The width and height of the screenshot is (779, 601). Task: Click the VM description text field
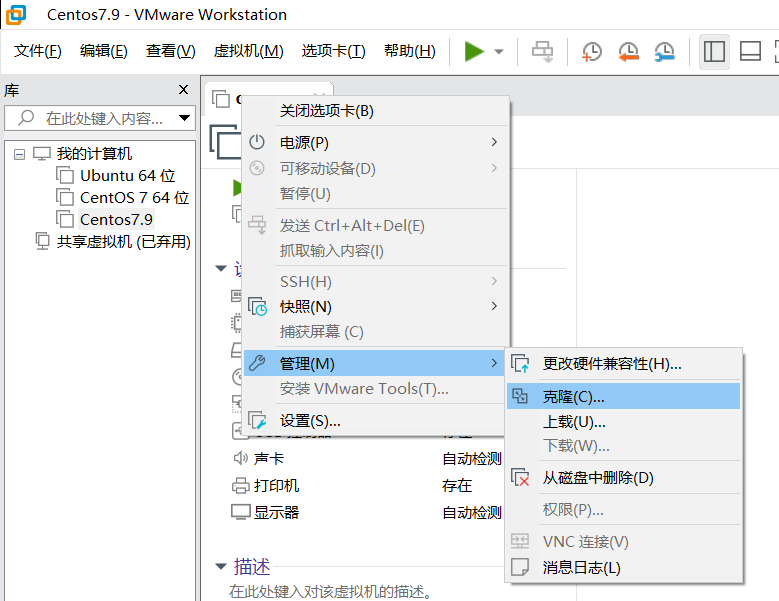coord(330,592)
